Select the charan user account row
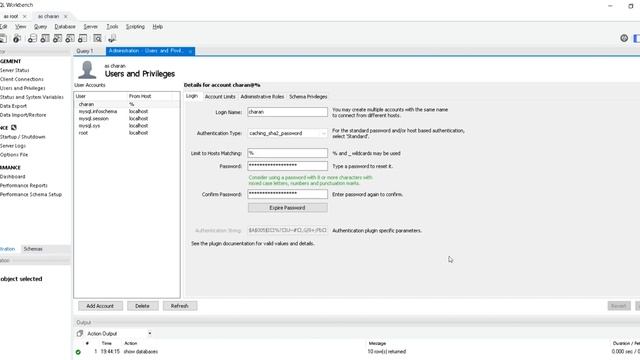This screenshot has width=640, height=360. coord(127,104)
